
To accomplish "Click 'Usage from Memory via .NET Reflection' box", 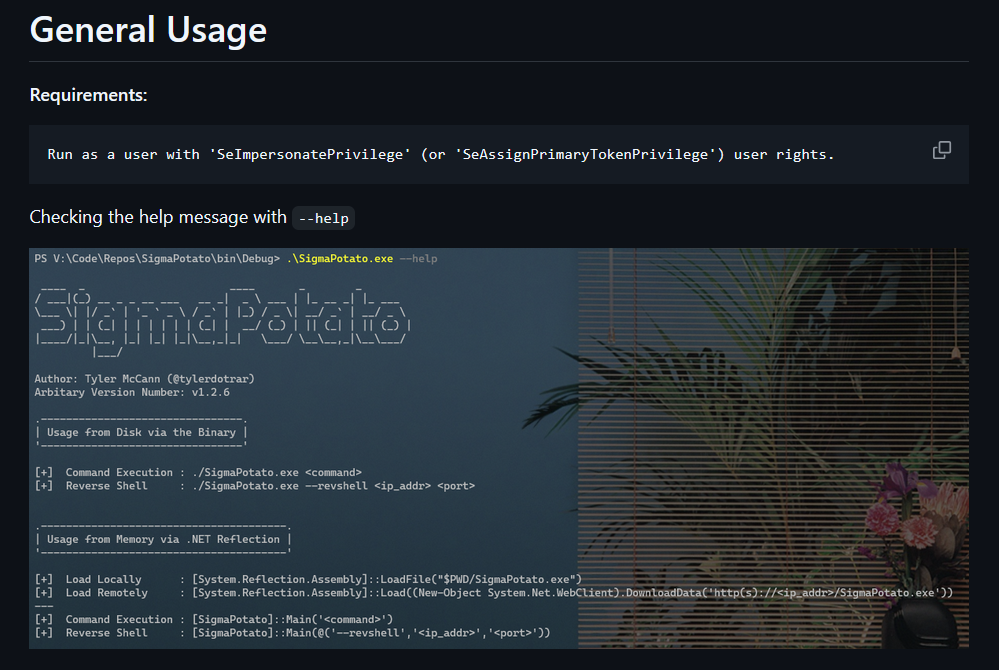I will (x=163, y=539).
